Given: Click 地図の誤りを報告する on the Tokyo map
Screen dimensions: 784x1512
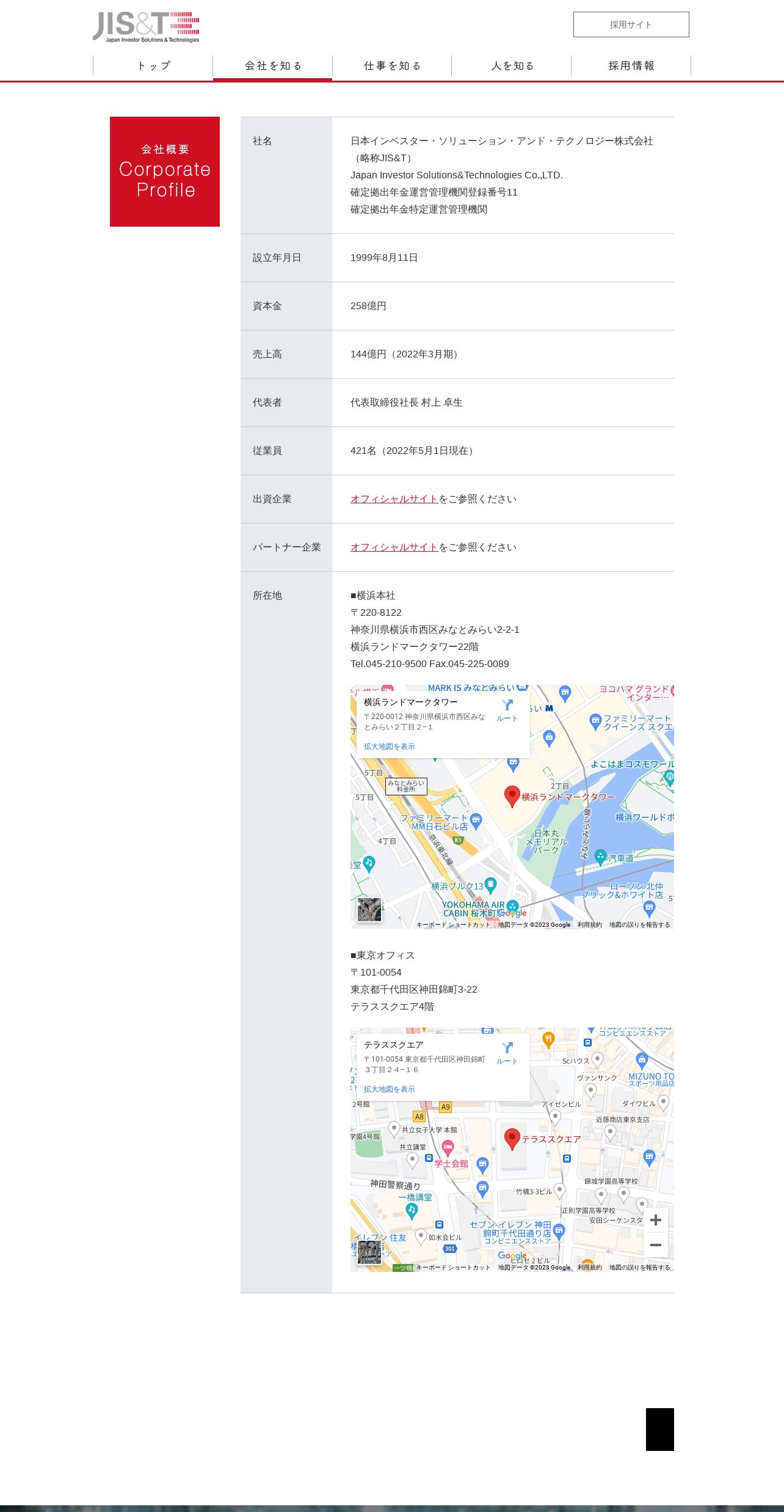Looking at the screenshot, I should [639, 1268].
